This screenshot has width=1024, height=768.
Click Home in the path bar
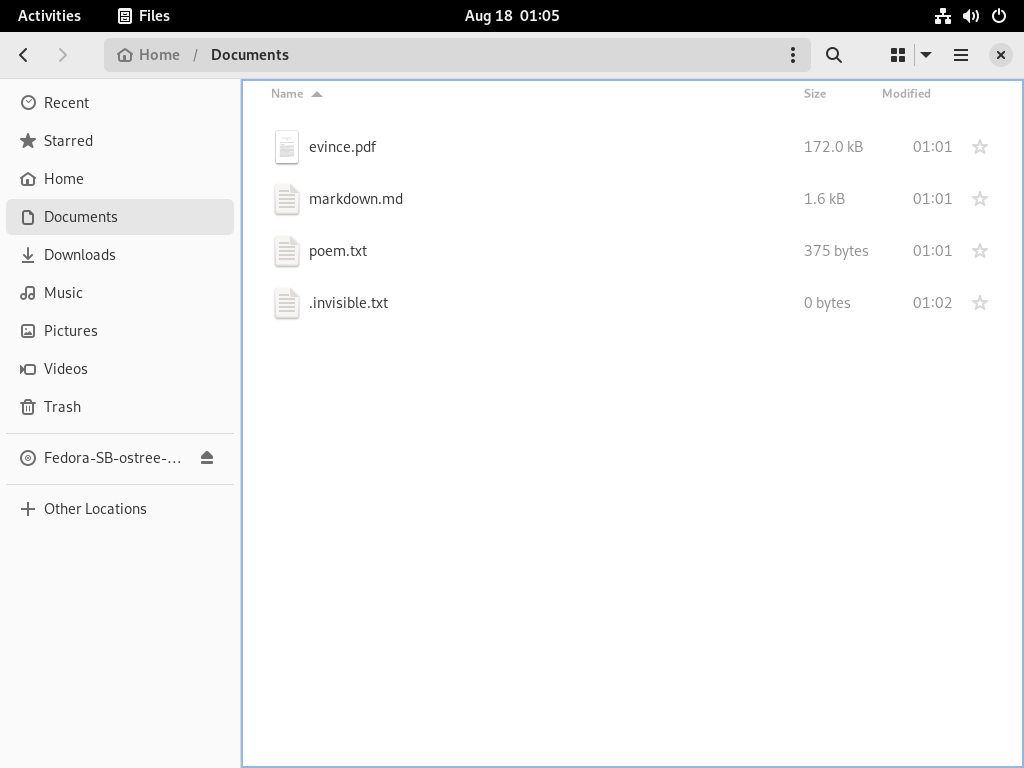(149, 55)
